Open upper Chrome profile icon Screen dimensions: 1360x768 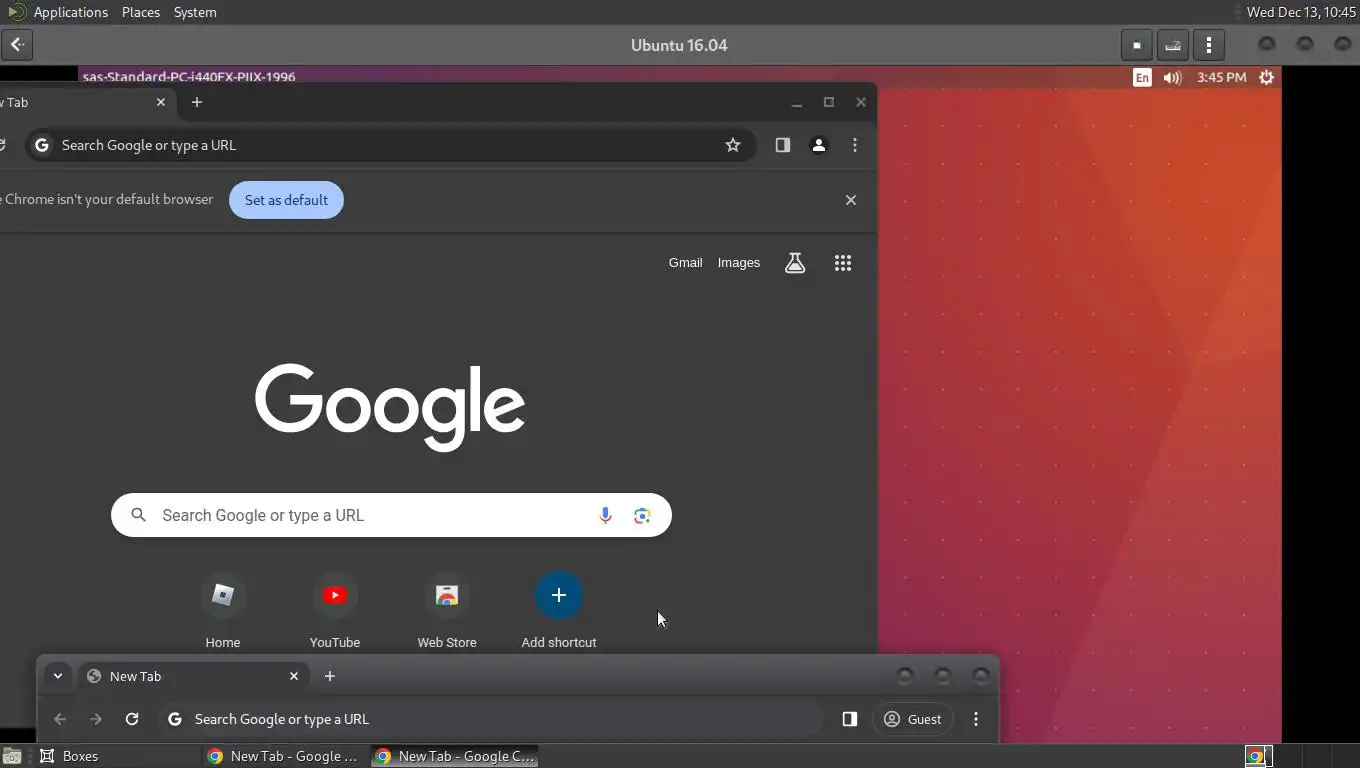click(818, 145)
